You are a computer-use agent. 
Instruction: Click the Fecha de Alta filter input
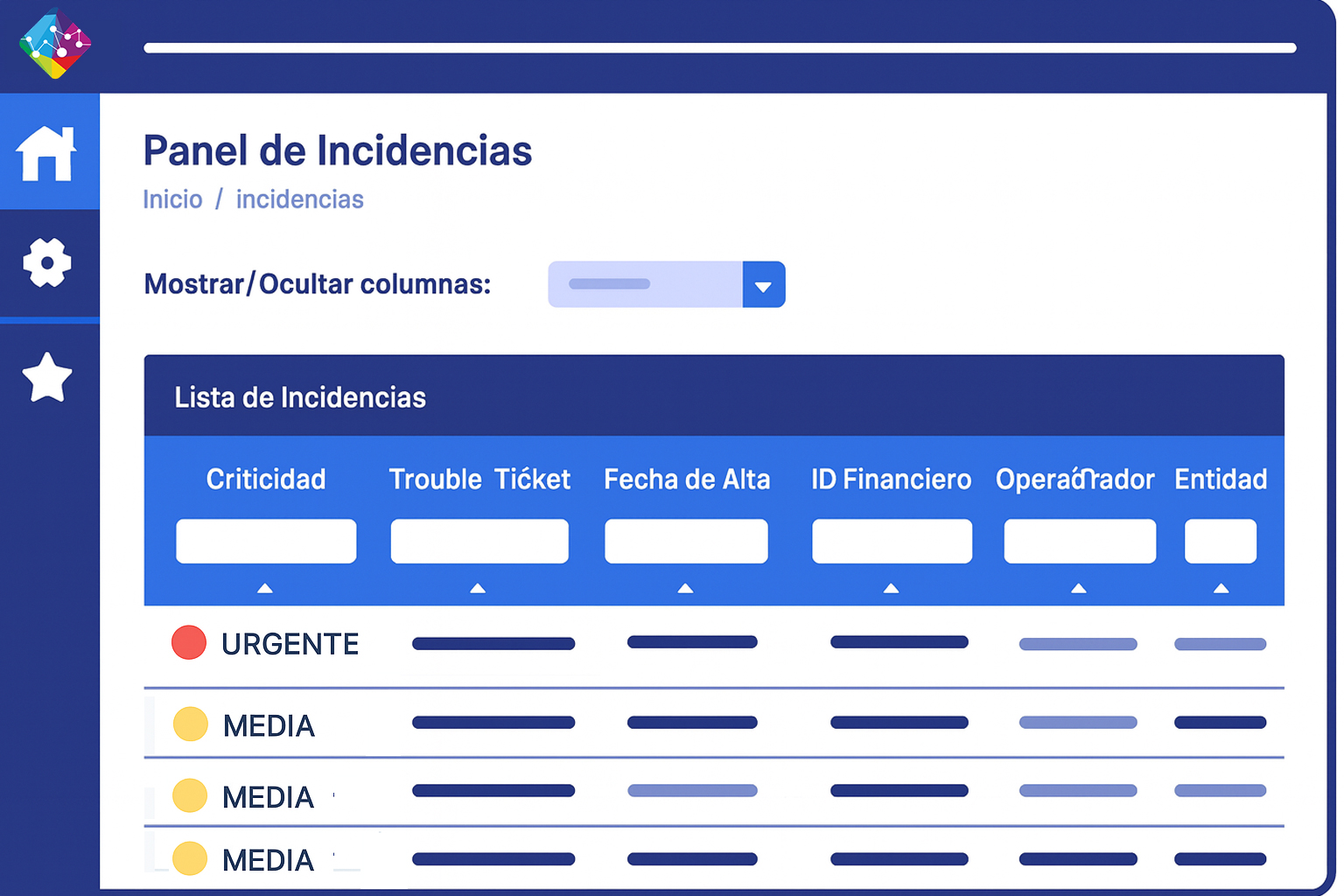coord(686,541)
